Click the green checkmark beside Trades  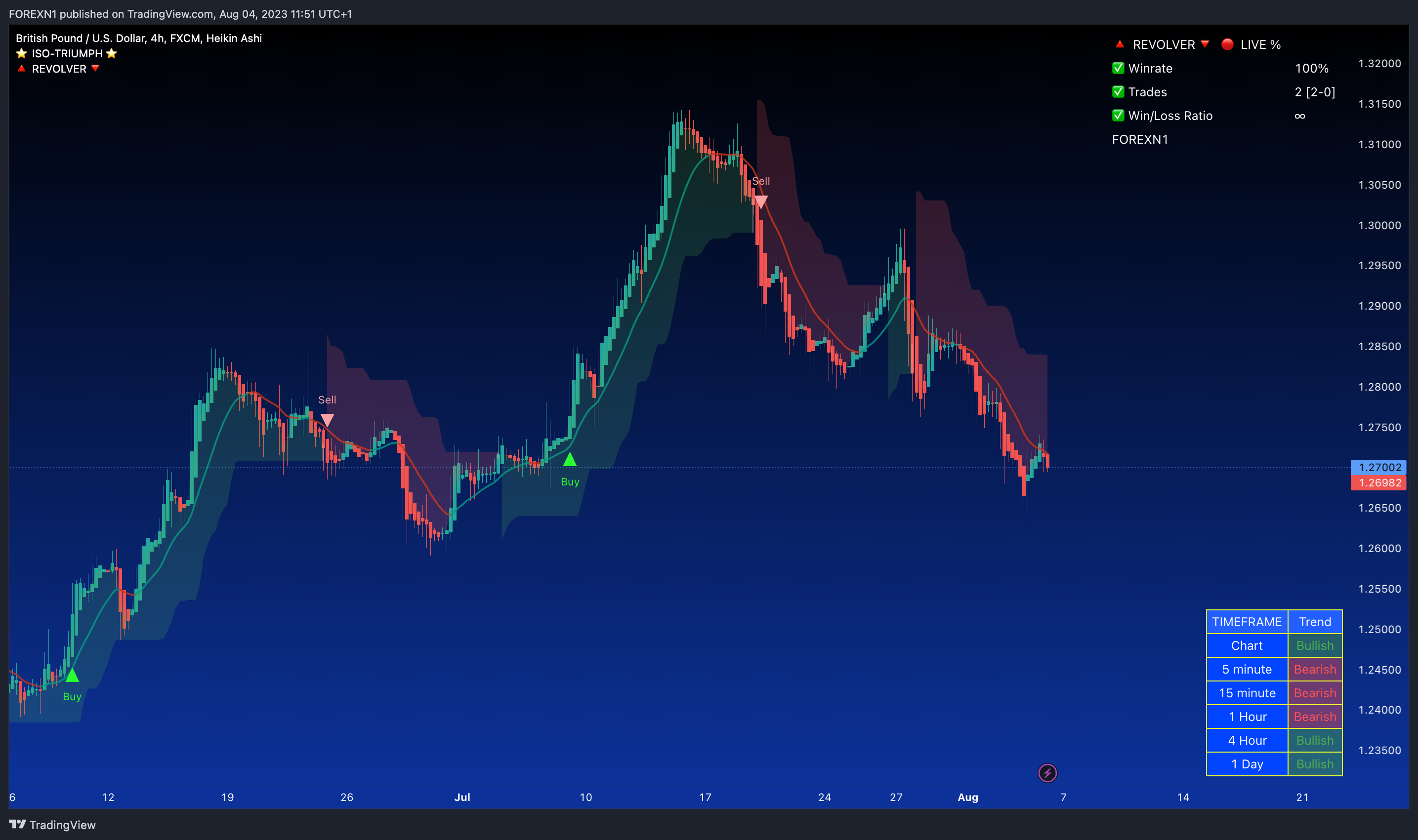1118,92
